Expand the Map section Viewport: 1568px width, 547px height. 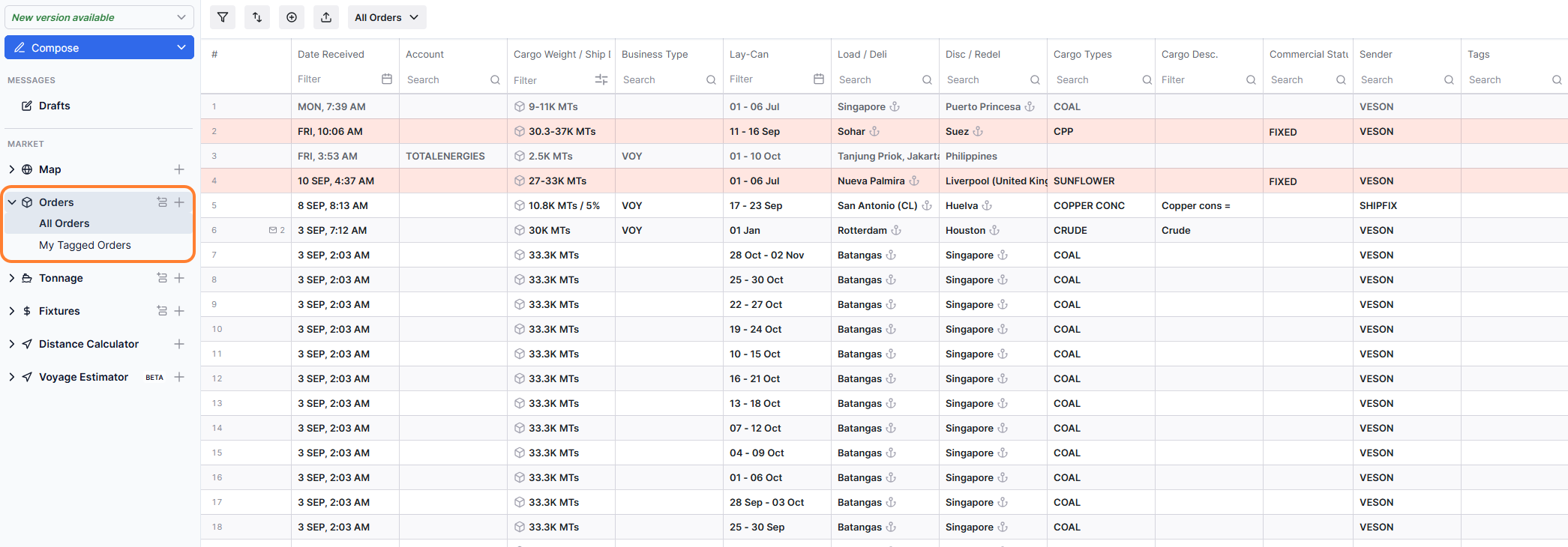point(12,169)
